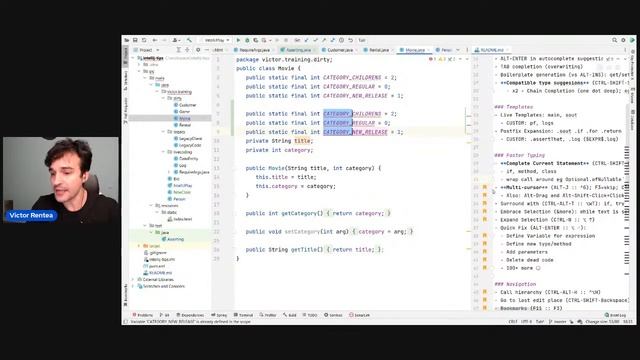Viewport: 640px width, 360px height.
Task: Open Asserting test class in project tree
Action: point(173,239)
